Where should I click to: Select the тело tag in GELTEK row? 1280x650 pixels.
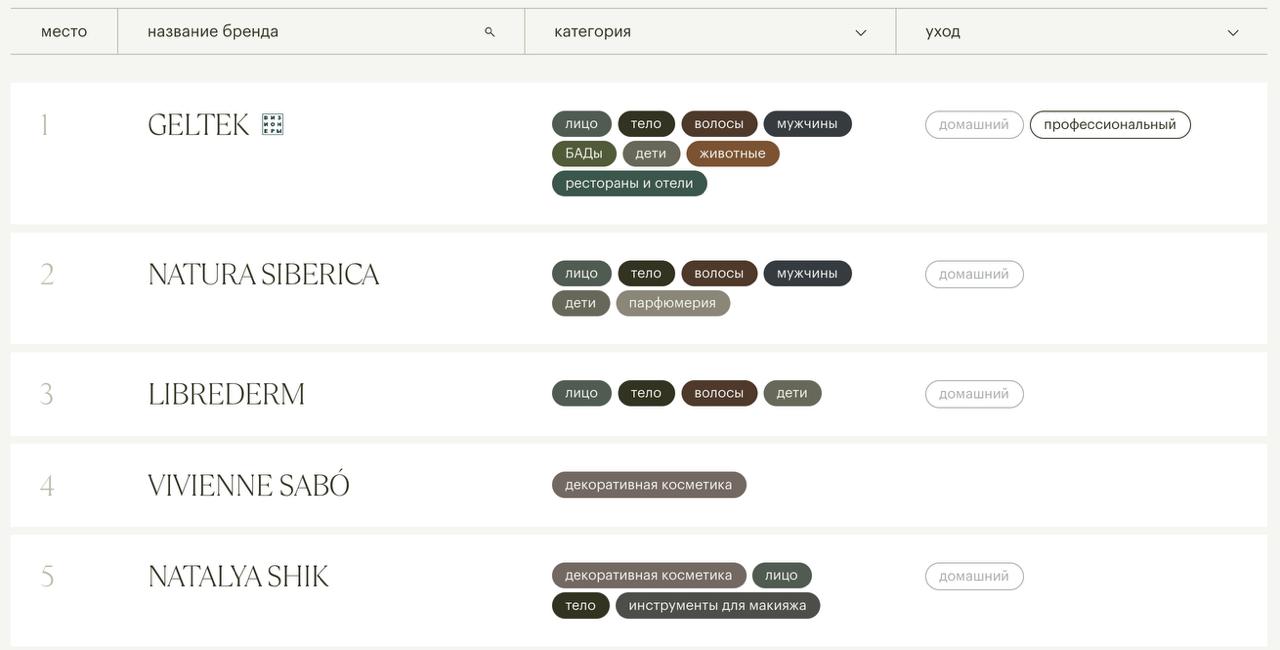pyautogui.click(x=646, y=124)
